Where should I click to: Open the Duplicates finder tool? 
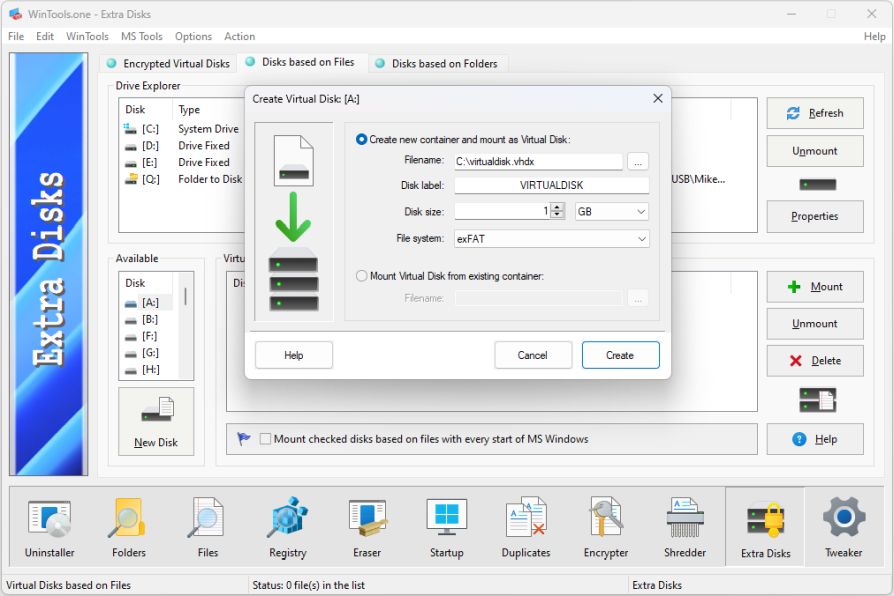[x=526, y=527]
